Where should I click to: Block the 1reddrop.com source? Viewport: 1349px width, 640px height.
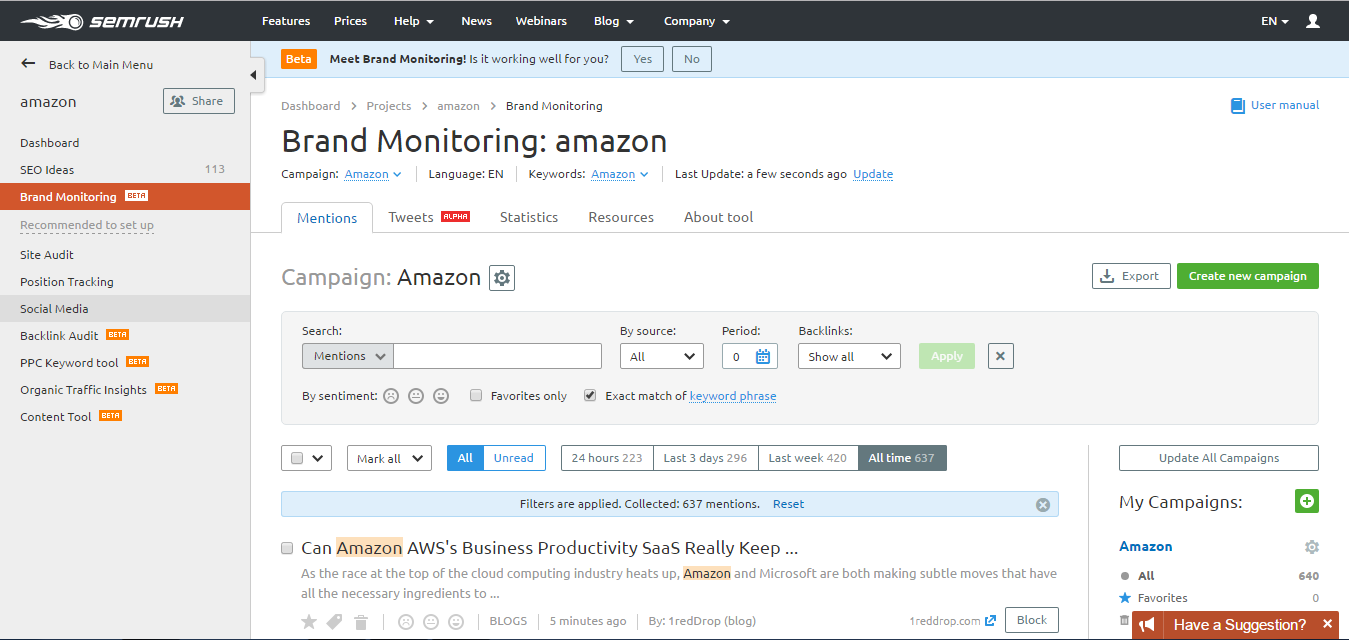pos(1032,620)
